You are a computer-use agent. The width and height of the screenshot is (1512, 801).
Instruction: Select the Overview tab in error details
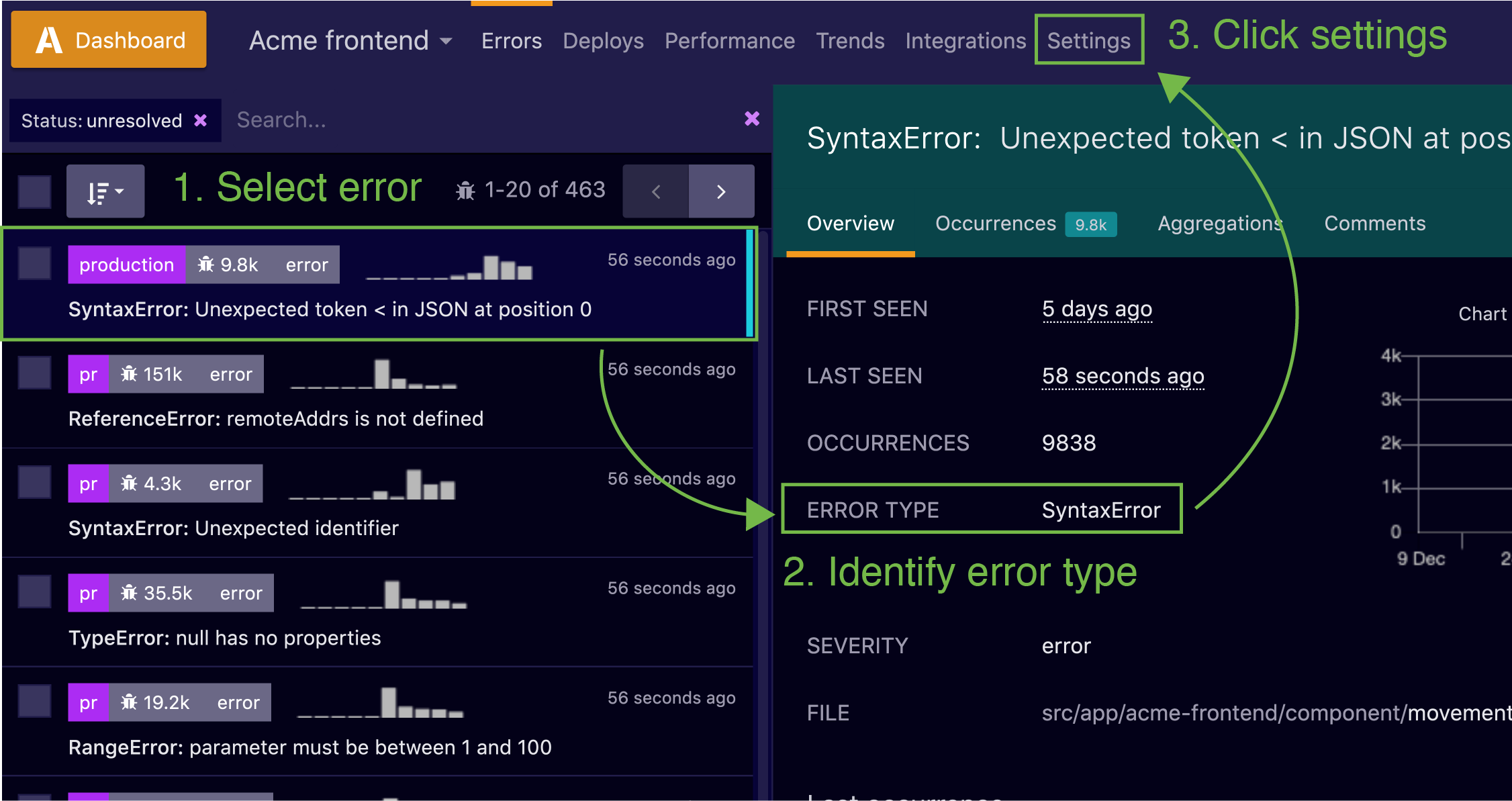tap(851, 224)
